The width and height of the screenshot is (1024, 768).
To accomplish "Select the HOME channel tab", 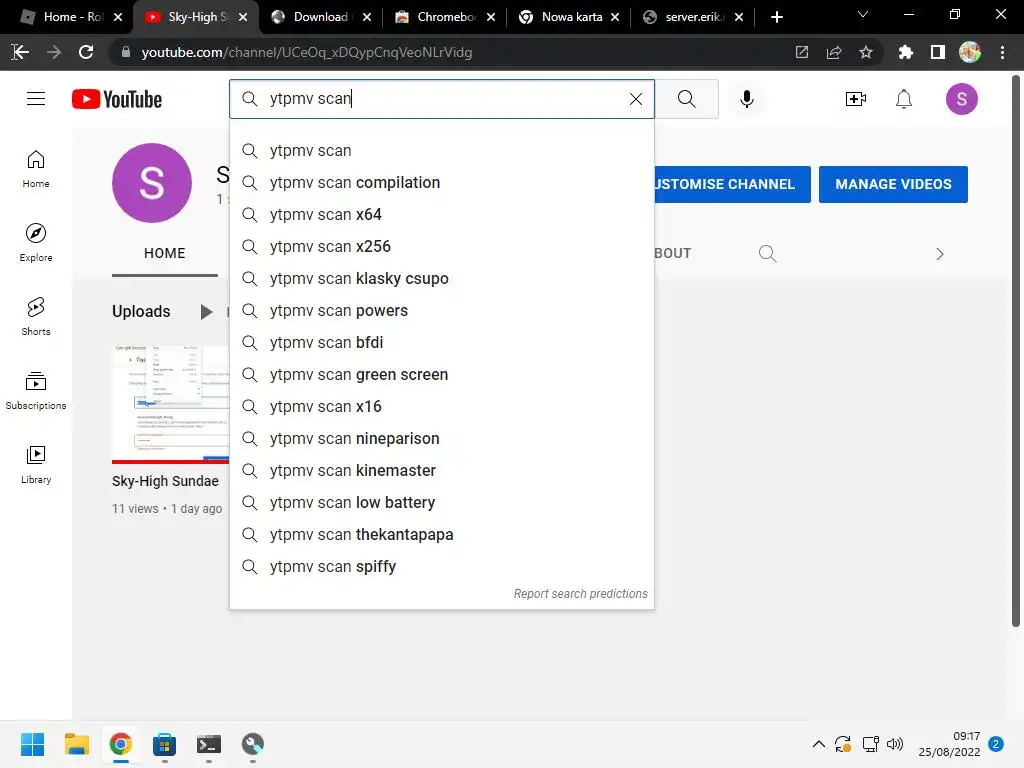I will click(x=165, y=253).
